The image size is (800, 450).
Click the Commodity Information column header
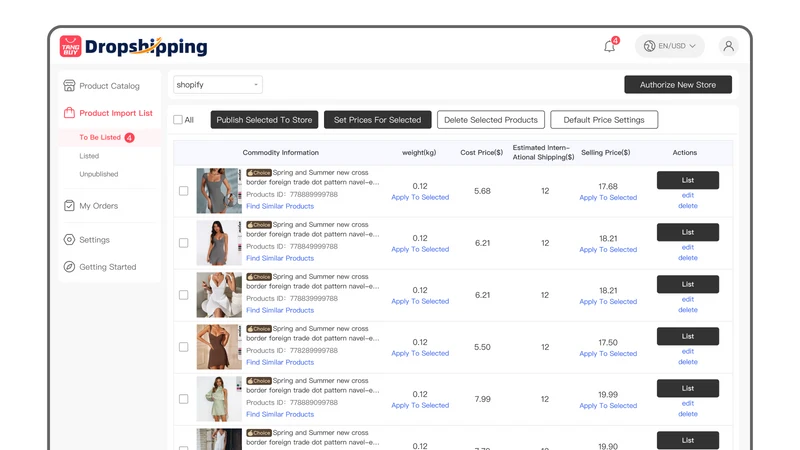click(x=281, y=153)
